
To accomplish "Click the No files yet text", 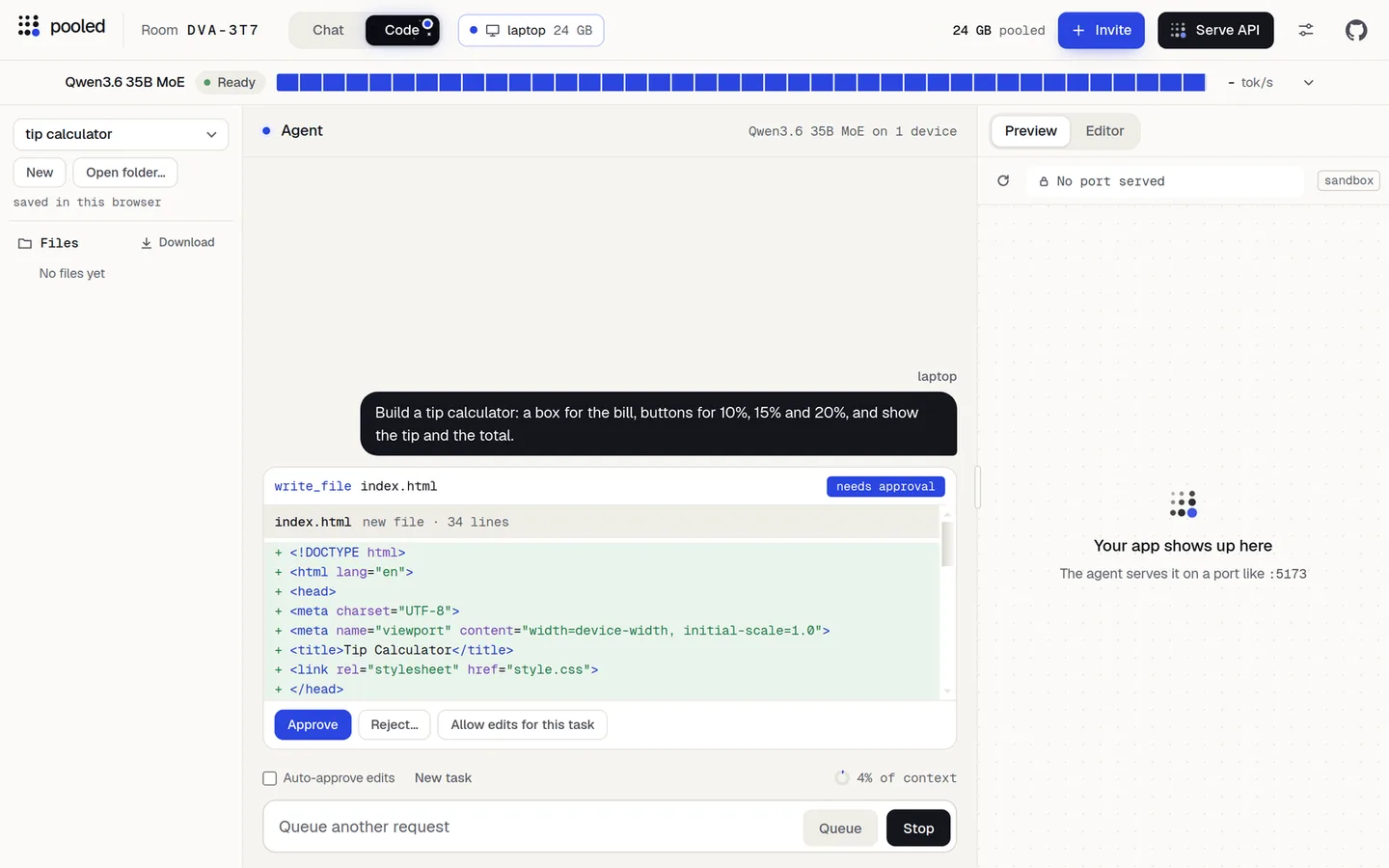I will [x=72, y=274].
